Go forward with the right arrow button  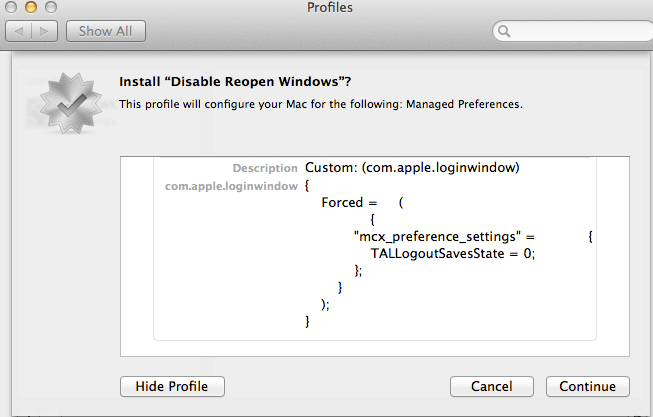pyautogui.click(x=44, y=31)
